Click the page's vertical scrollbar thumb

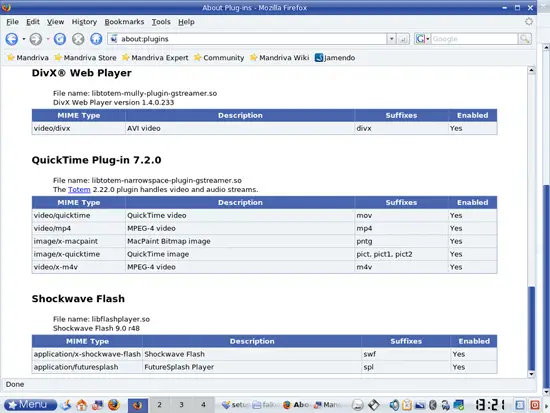531,328
